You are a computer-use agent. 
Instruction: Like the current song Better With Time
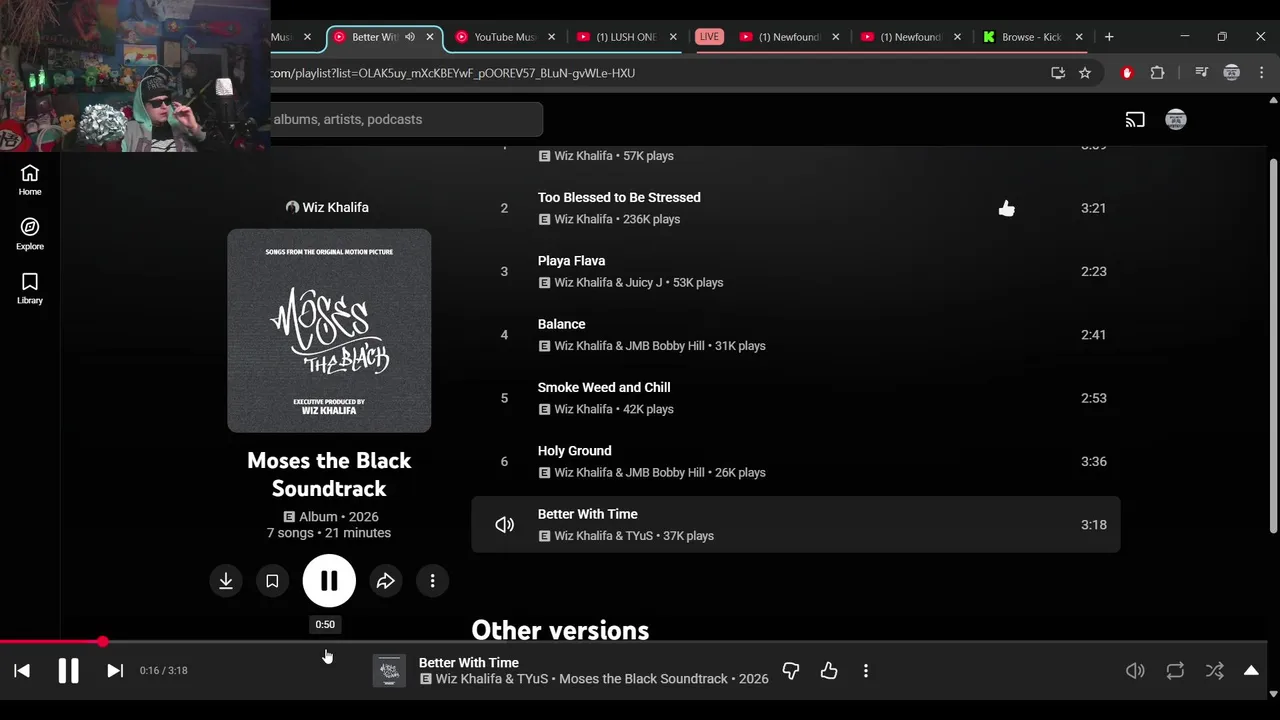coord(829,671)
